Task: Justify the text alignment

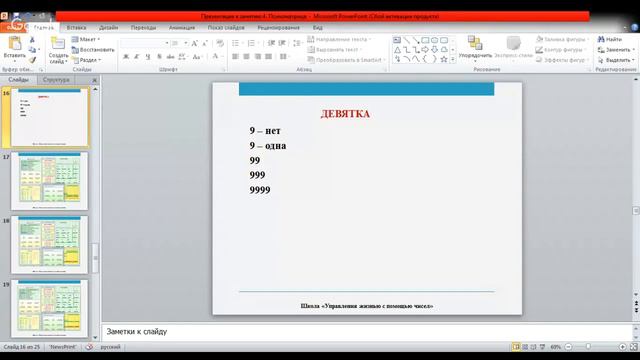Action: (x=268, y=57)
